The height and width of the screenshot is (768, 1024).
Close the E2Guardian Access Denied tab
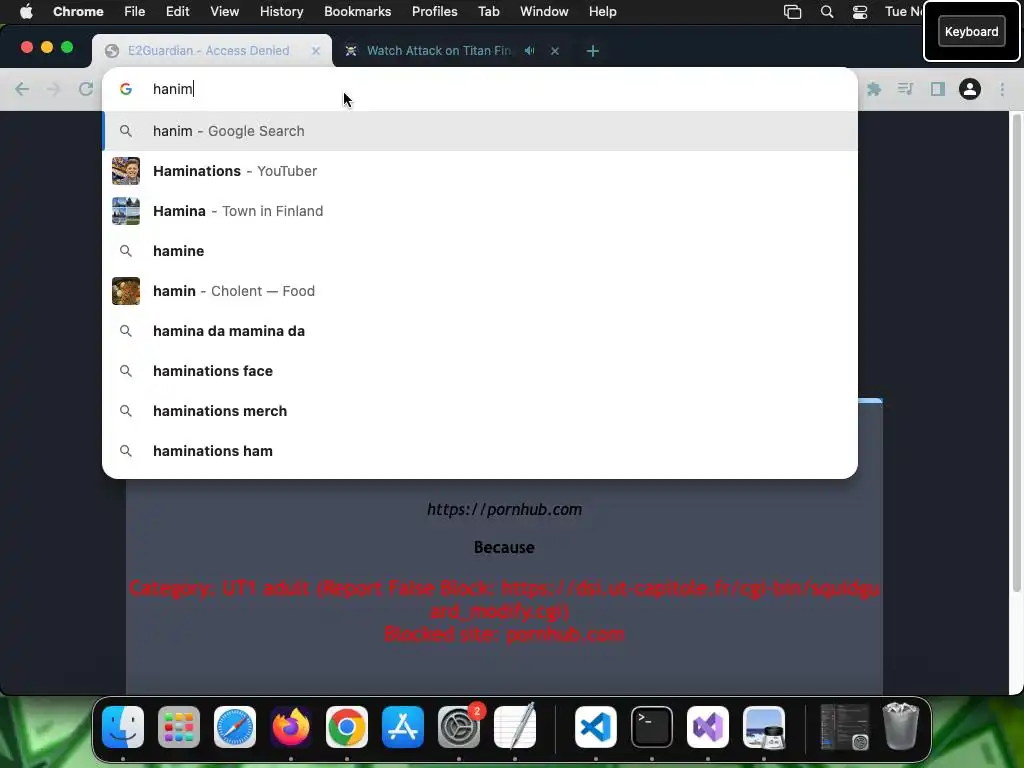pyautogui.click(x=316, y=50)
